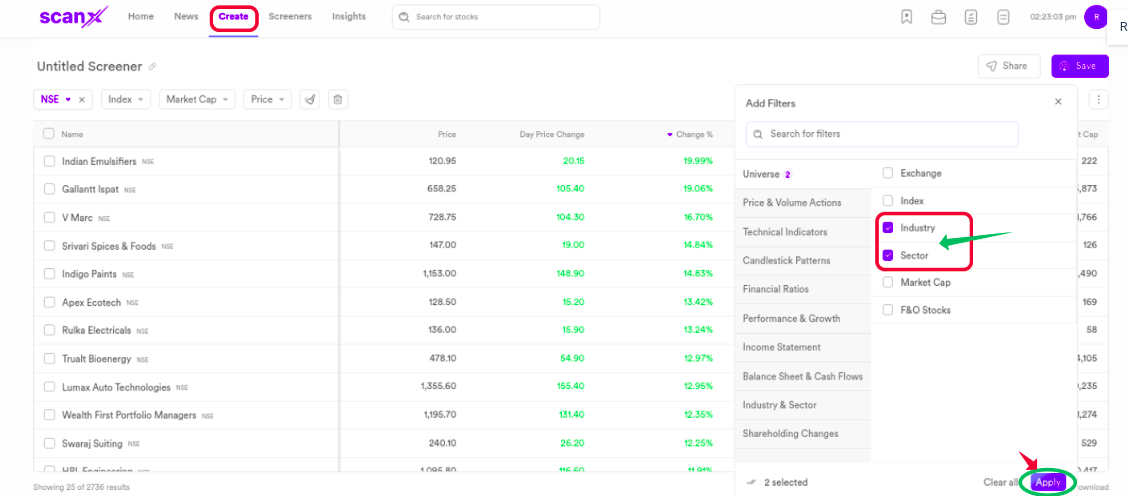Tick the checkbox for Indigo Paints row
This screenshot has width=1128, height=496.
(49, 273)
